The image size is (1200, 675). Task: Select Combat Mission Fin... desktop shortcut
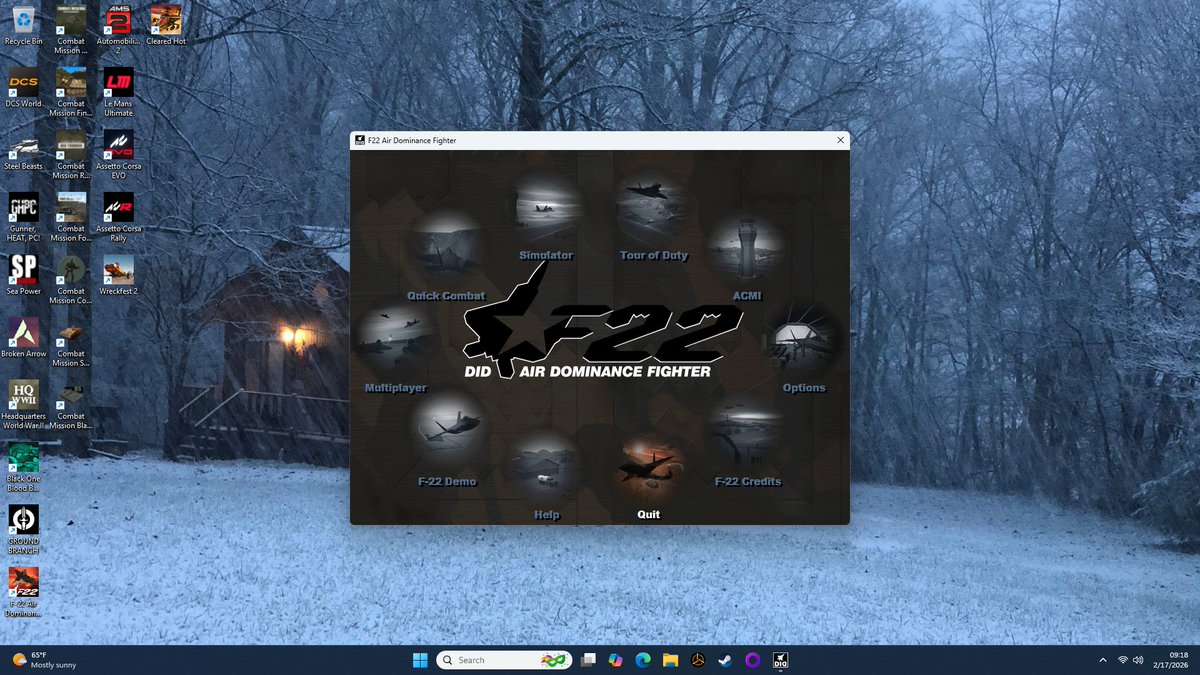[x=70, y=92]
